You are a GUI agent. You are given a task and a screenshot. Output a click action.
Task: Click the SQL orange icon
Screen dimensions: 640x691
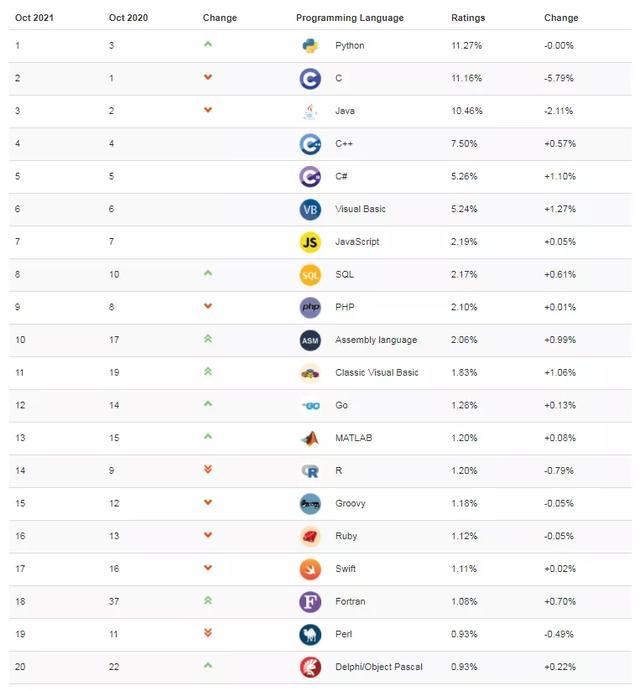310,274
